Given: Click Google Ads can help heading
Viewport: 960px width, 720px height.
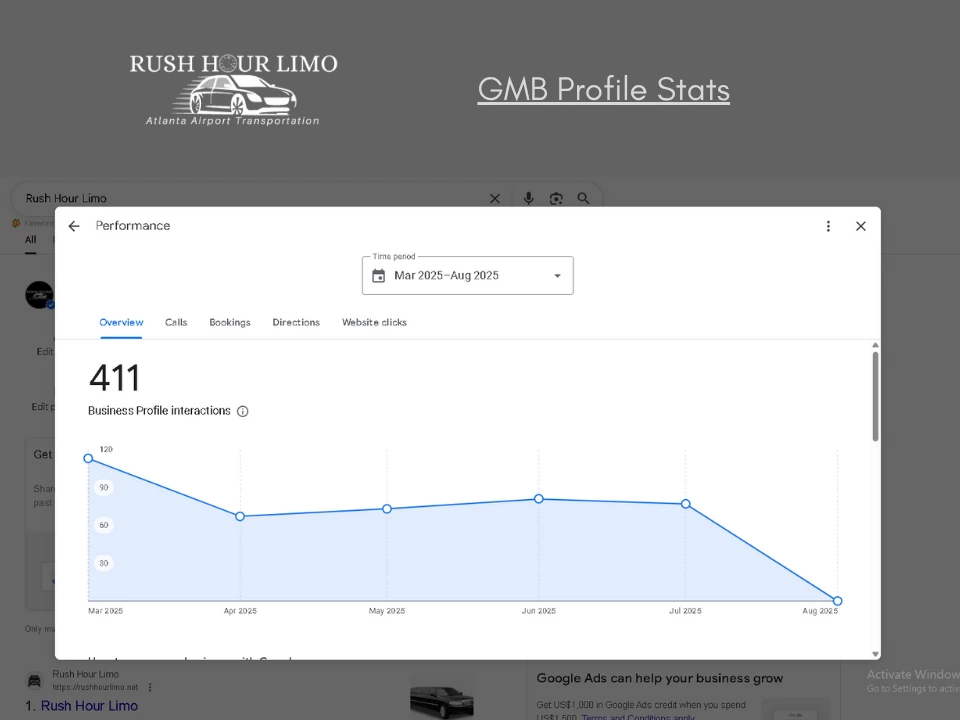Looking at the screenshot, I should tap(659, 678).
